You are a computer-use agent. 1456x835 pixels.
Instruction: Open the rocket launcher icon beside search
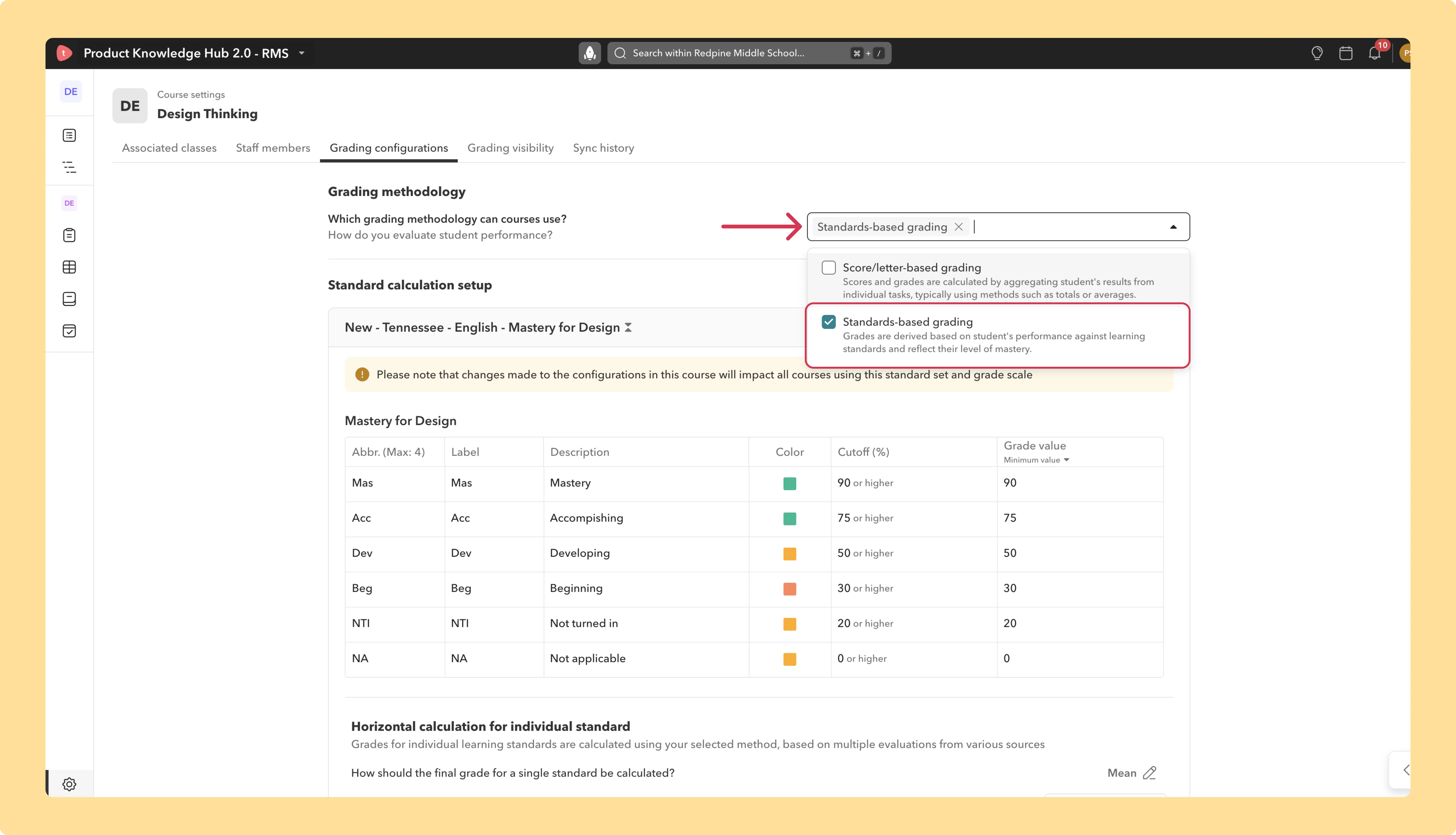[590, 53]
